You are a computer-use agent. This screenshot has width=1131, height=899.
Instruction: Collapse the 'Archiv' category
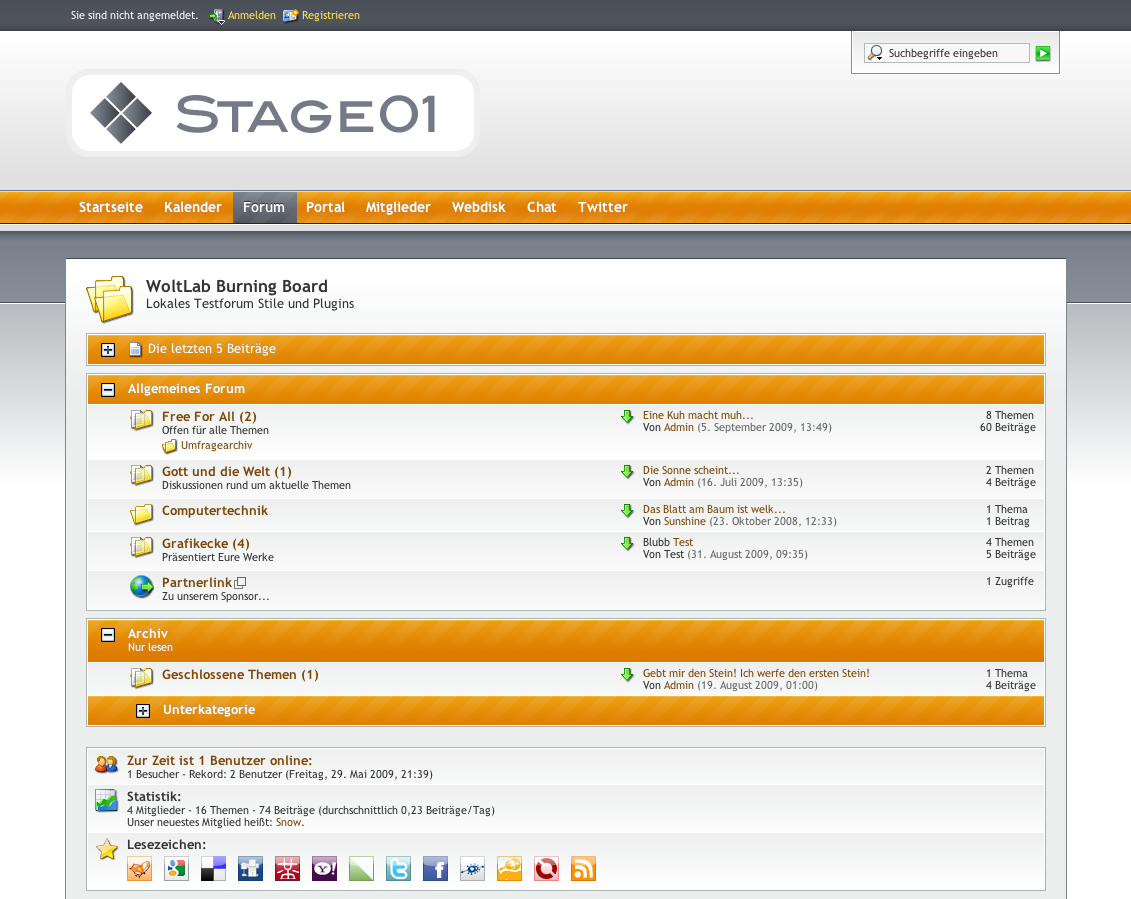point(108,634)
